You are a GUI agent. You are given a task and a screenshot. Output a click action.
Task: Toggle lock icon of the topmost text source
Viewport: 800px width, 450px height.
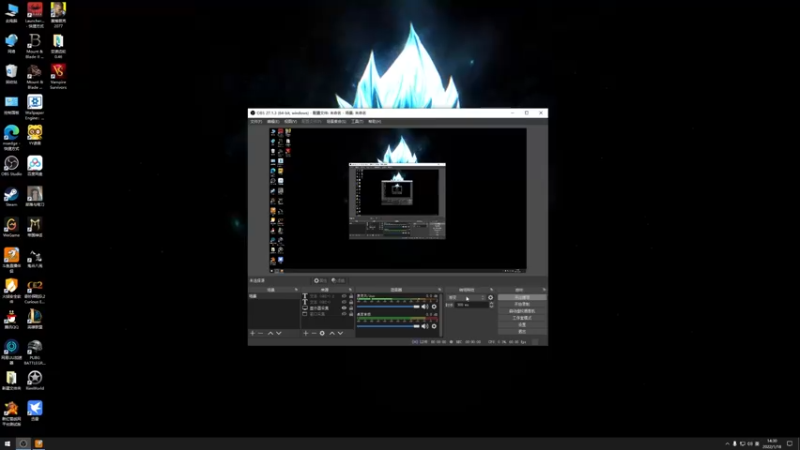pos(351,296)
